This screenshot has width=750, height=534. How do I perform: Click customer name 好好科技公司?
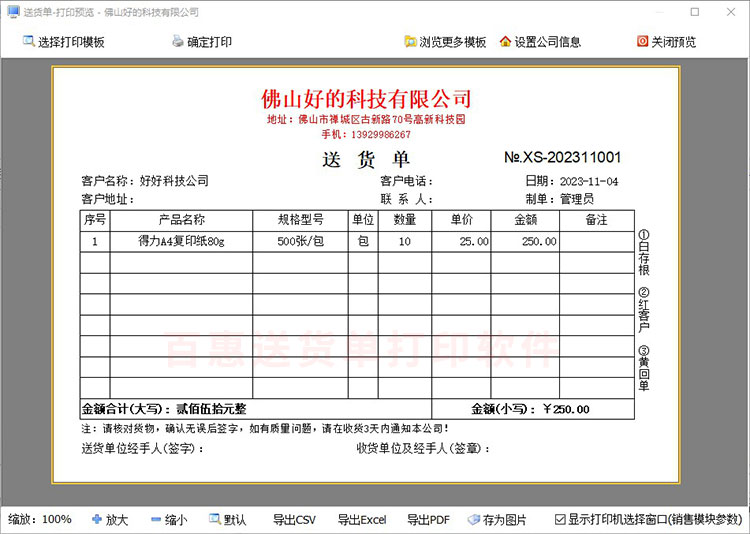click(174, 181)
